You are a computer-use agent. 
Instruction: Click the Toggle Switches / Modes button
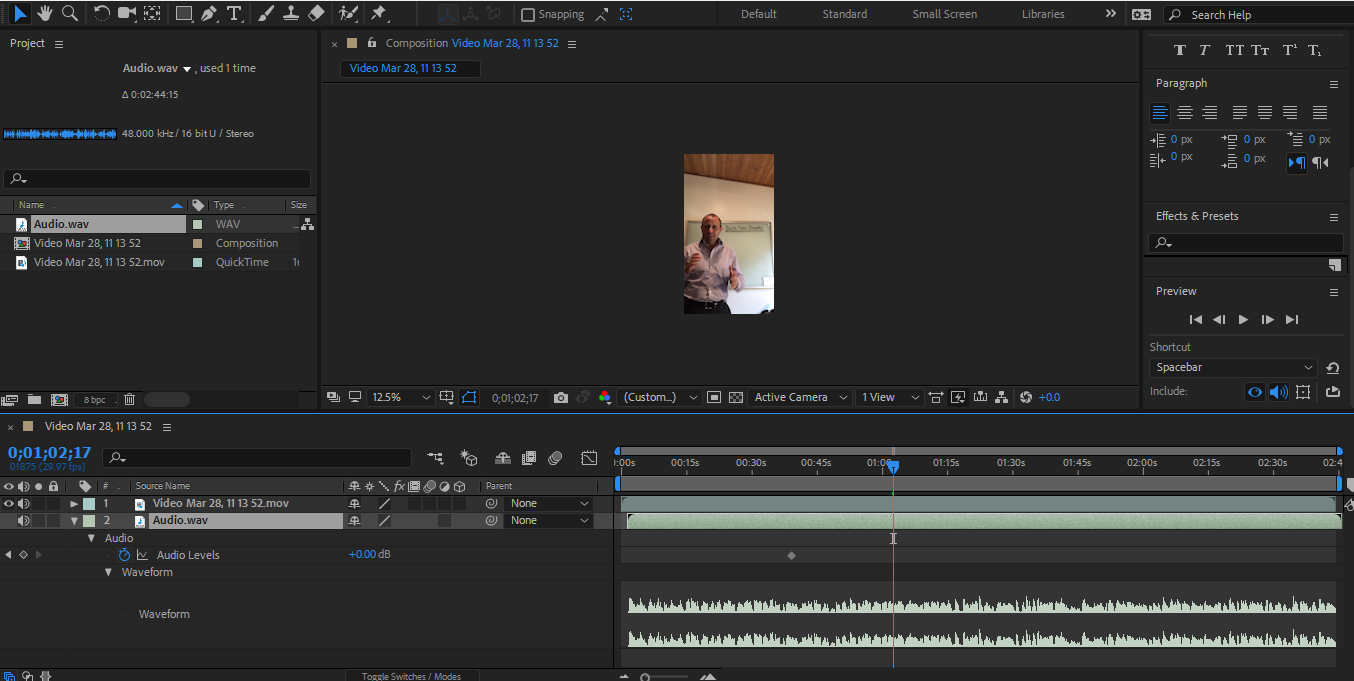point(411,676)
